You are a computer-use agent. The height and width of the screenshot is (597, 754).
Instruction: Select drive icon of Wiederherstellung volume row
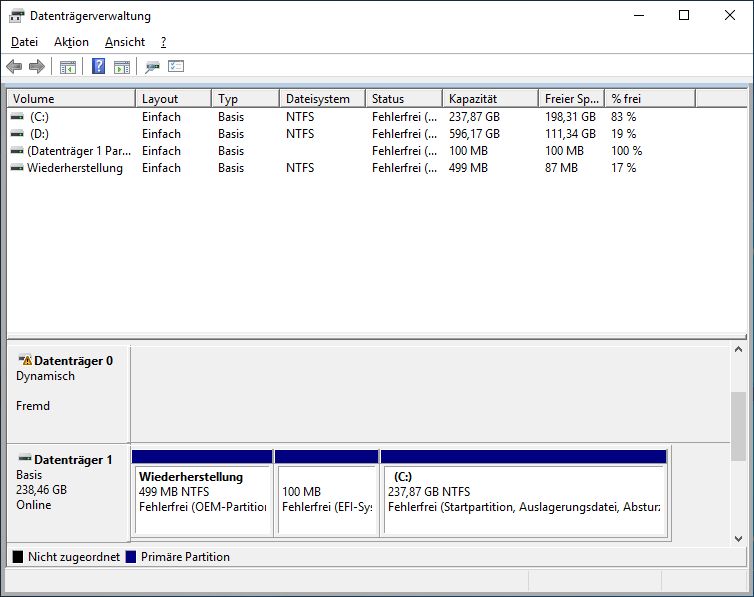[17, 168]
